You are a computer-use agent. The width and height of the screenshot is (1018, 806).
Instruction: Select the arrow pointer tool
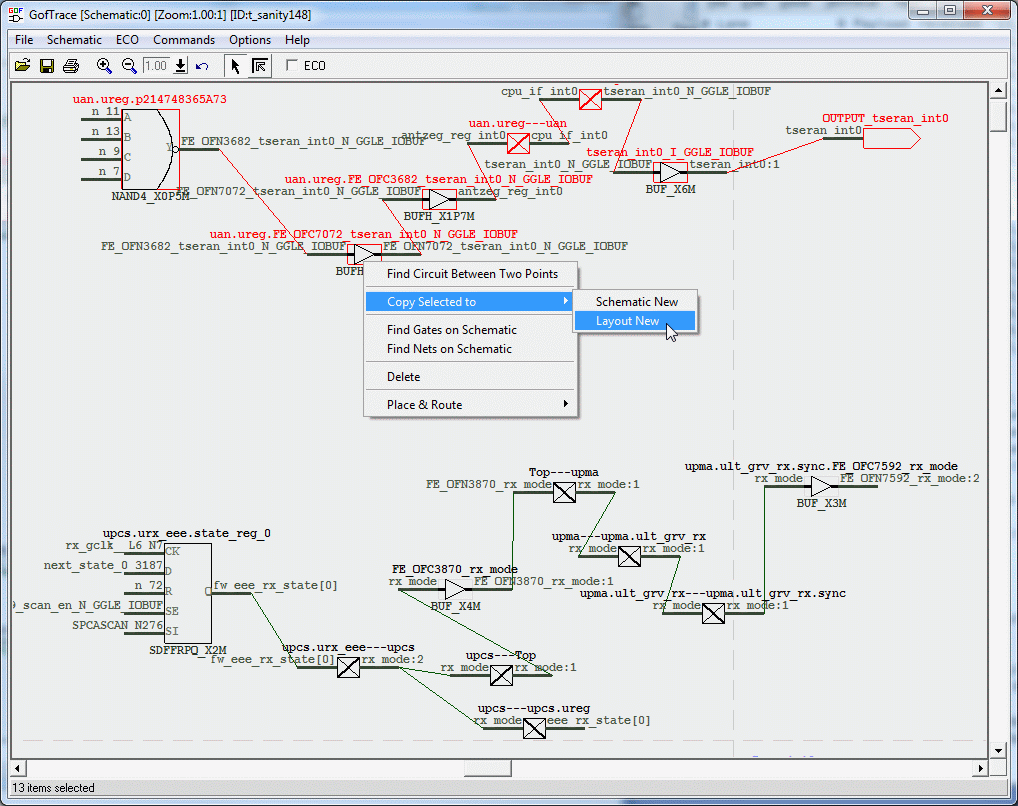[x=235, y=66]
